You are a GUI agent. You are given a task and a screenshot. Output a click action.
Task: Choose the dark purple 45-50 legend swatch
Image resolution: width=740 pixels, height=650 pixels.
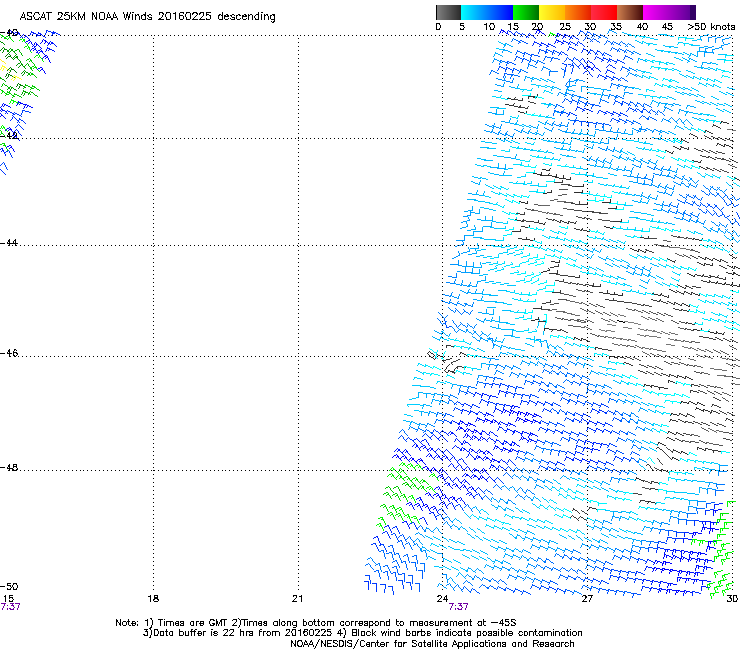coord(682,12)
